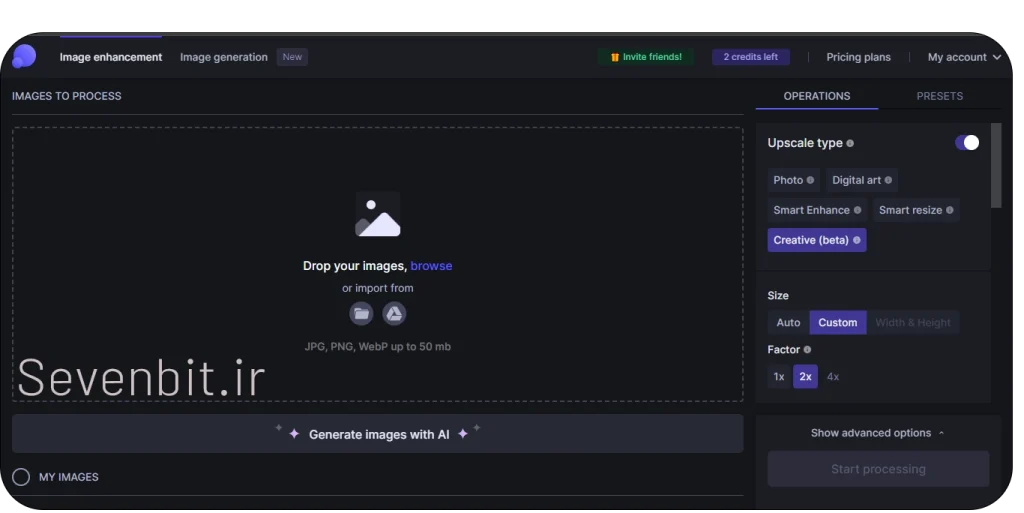Screen dimensions: 1024x513
Task: Collapse Show advanced options chevron
Action: coord(941,433)
